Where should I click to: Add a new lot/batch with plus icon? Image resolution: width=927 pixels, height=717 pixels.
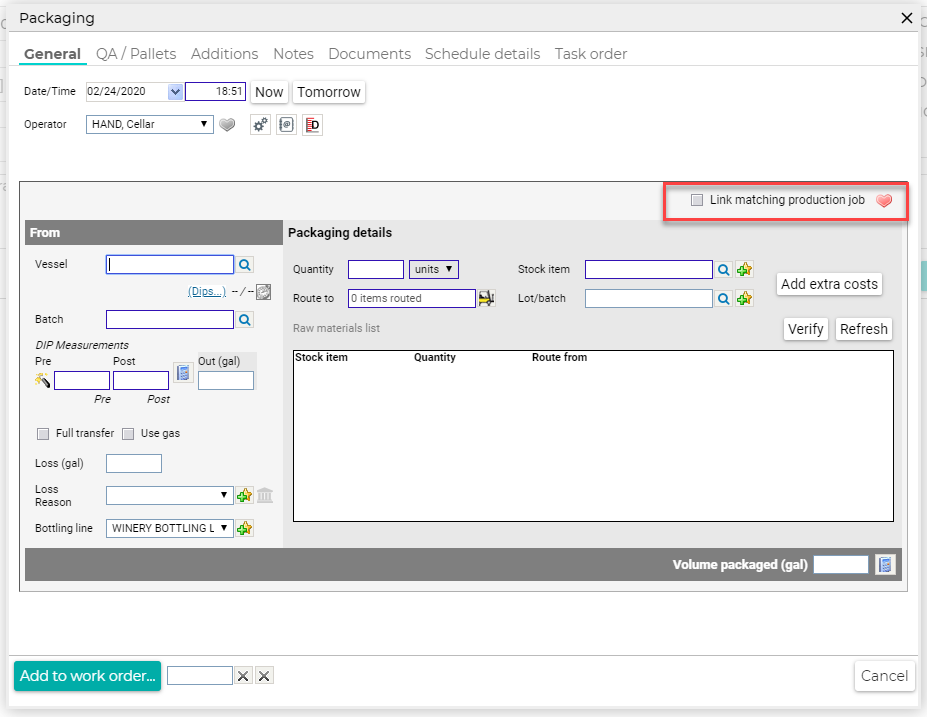744,299
